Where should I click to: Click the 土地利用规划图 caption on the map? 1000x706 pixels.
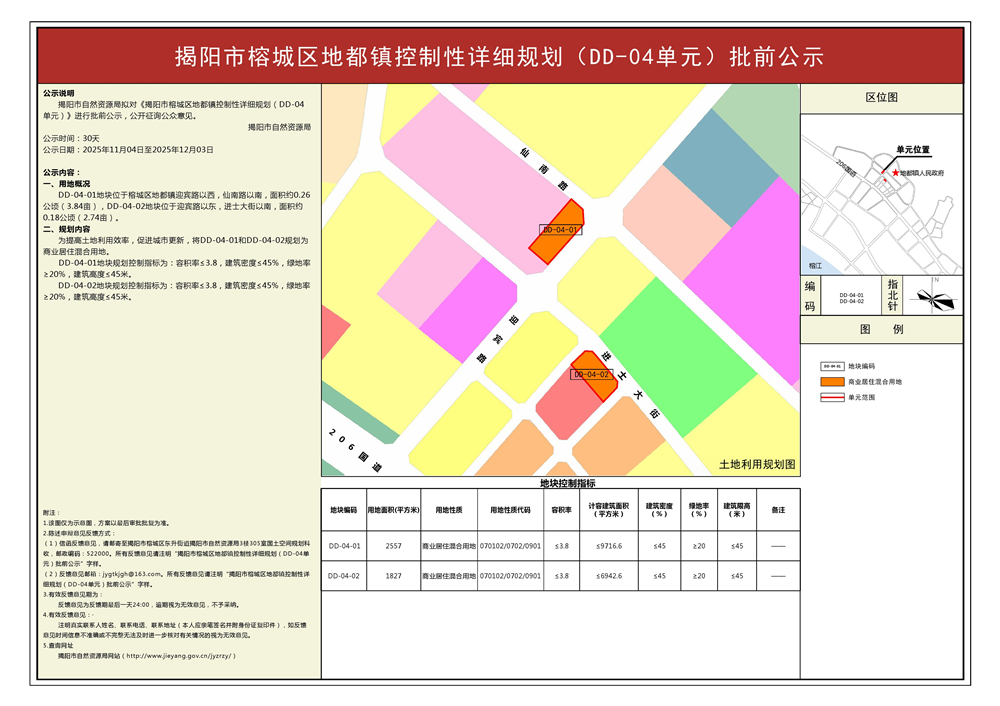click(757, 465)
